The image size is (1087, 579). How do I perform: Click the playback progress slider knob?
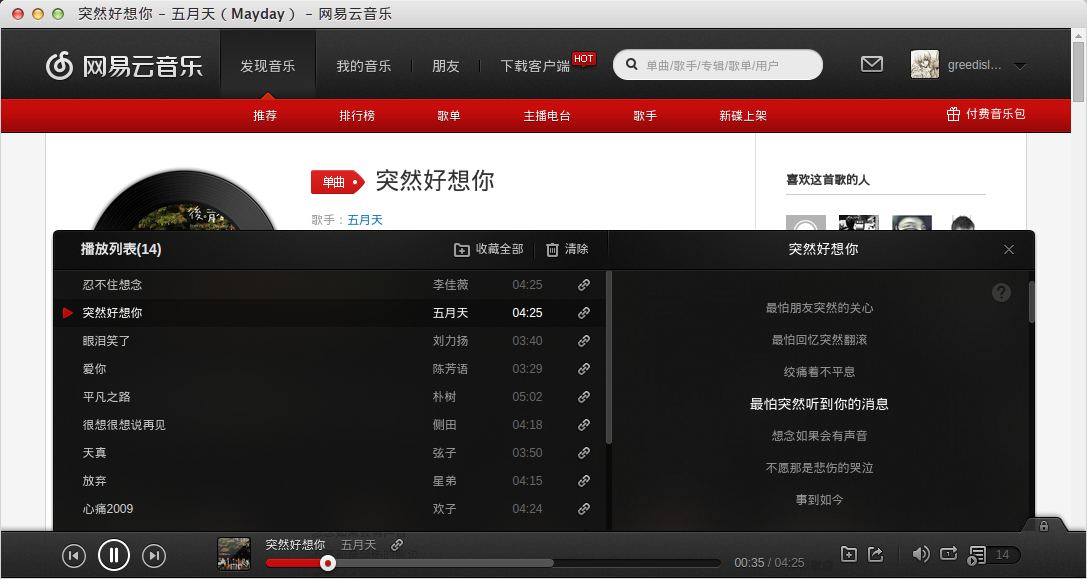328,563
